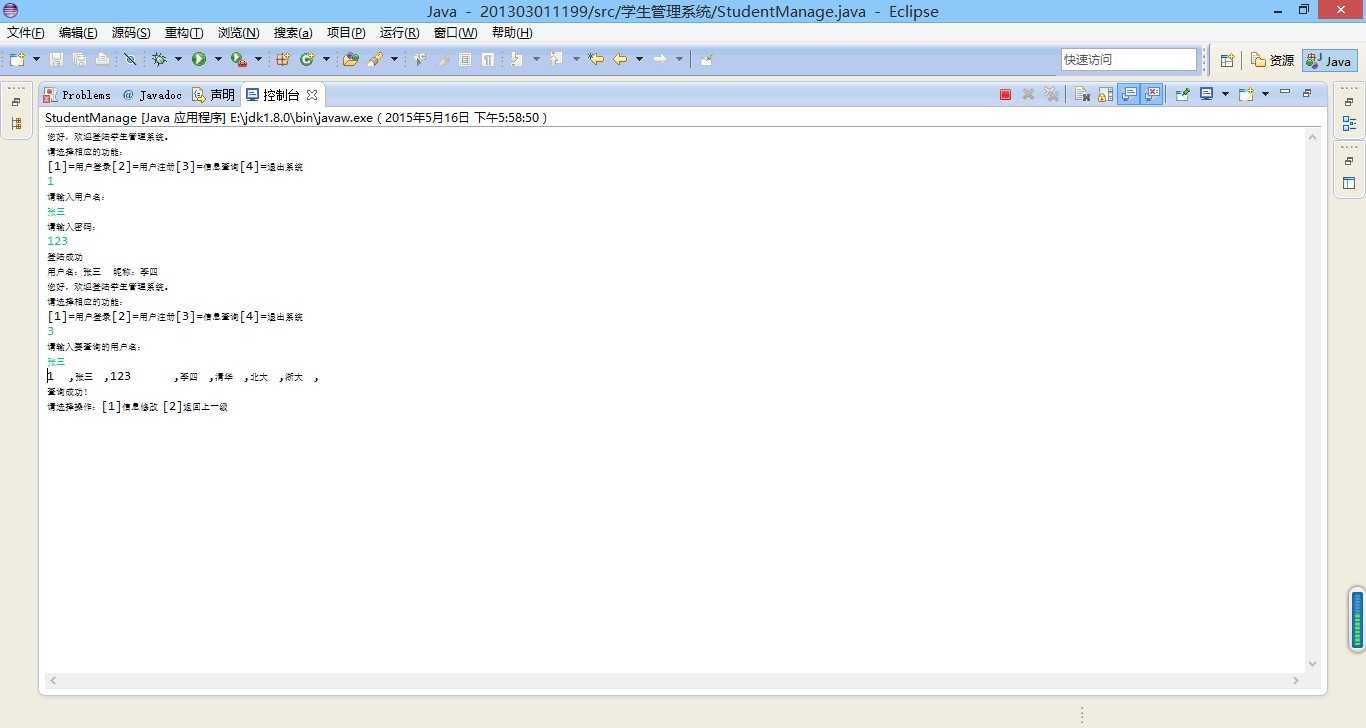Open the 声明 tab
The image size is (1366, 728).
click(x=213, y=95)
